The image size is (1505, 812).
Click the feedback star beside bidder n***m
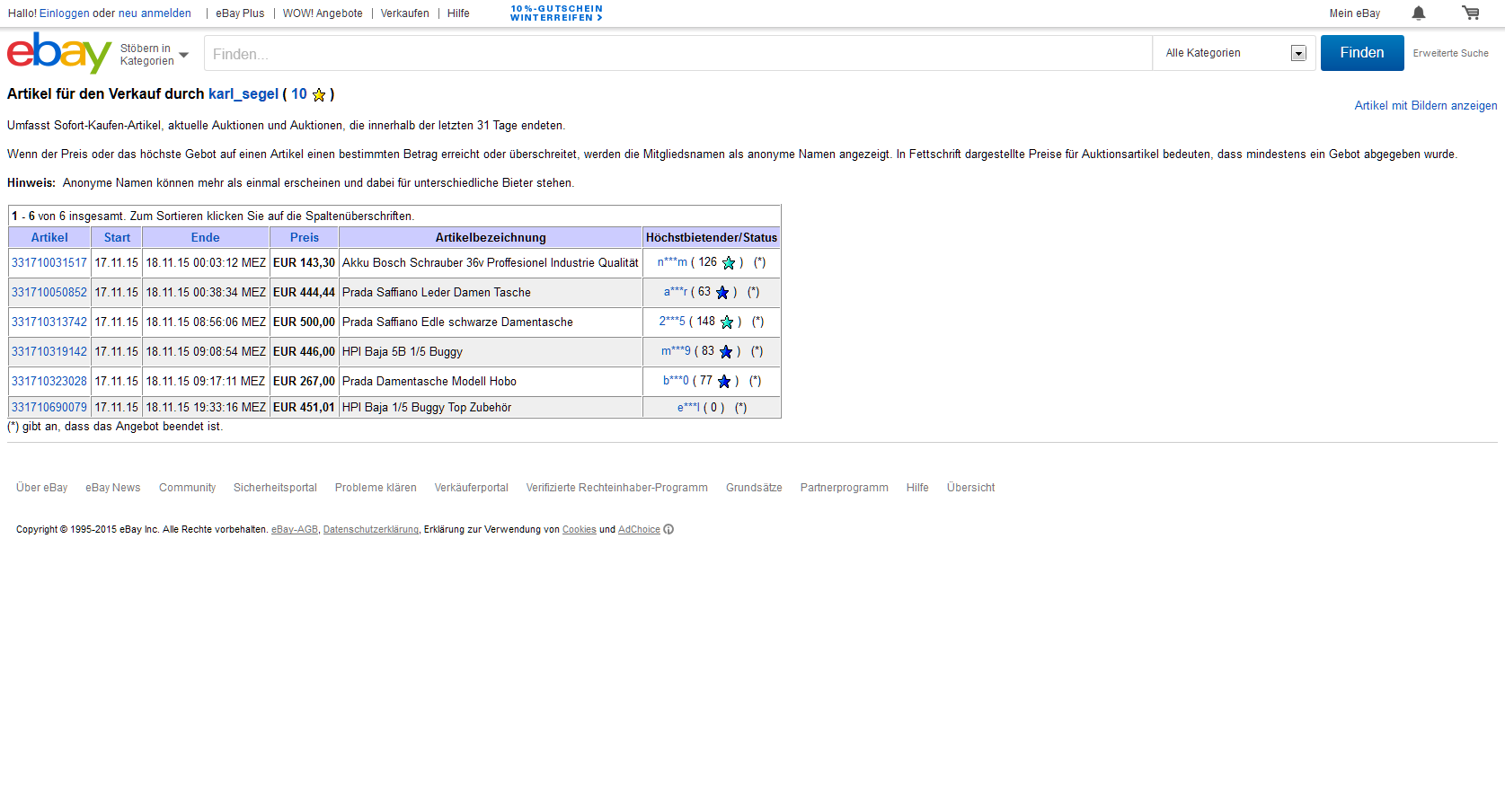pyautogui.click(x=729, y=263)
